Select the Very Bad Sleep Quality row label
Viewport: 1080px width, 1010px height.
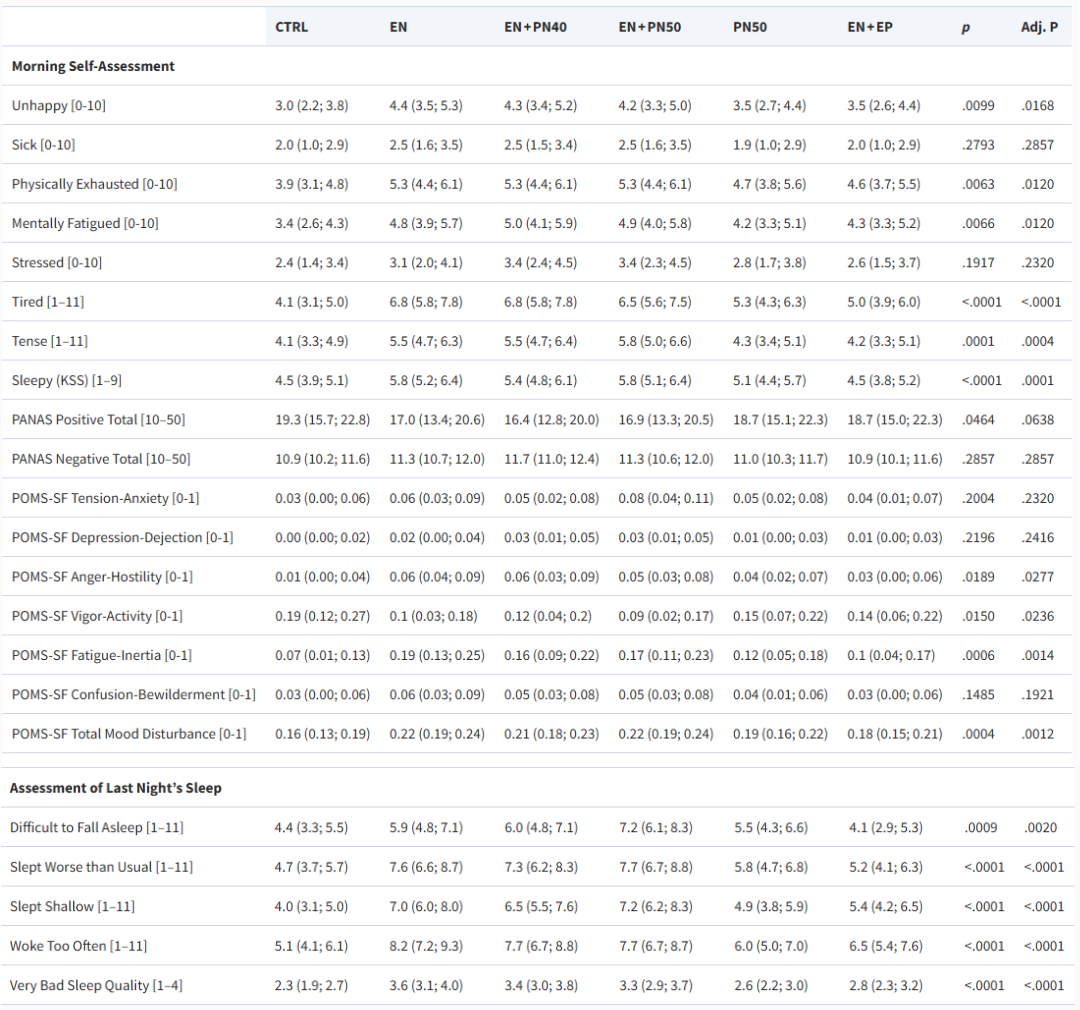click(x=96, y=985)
